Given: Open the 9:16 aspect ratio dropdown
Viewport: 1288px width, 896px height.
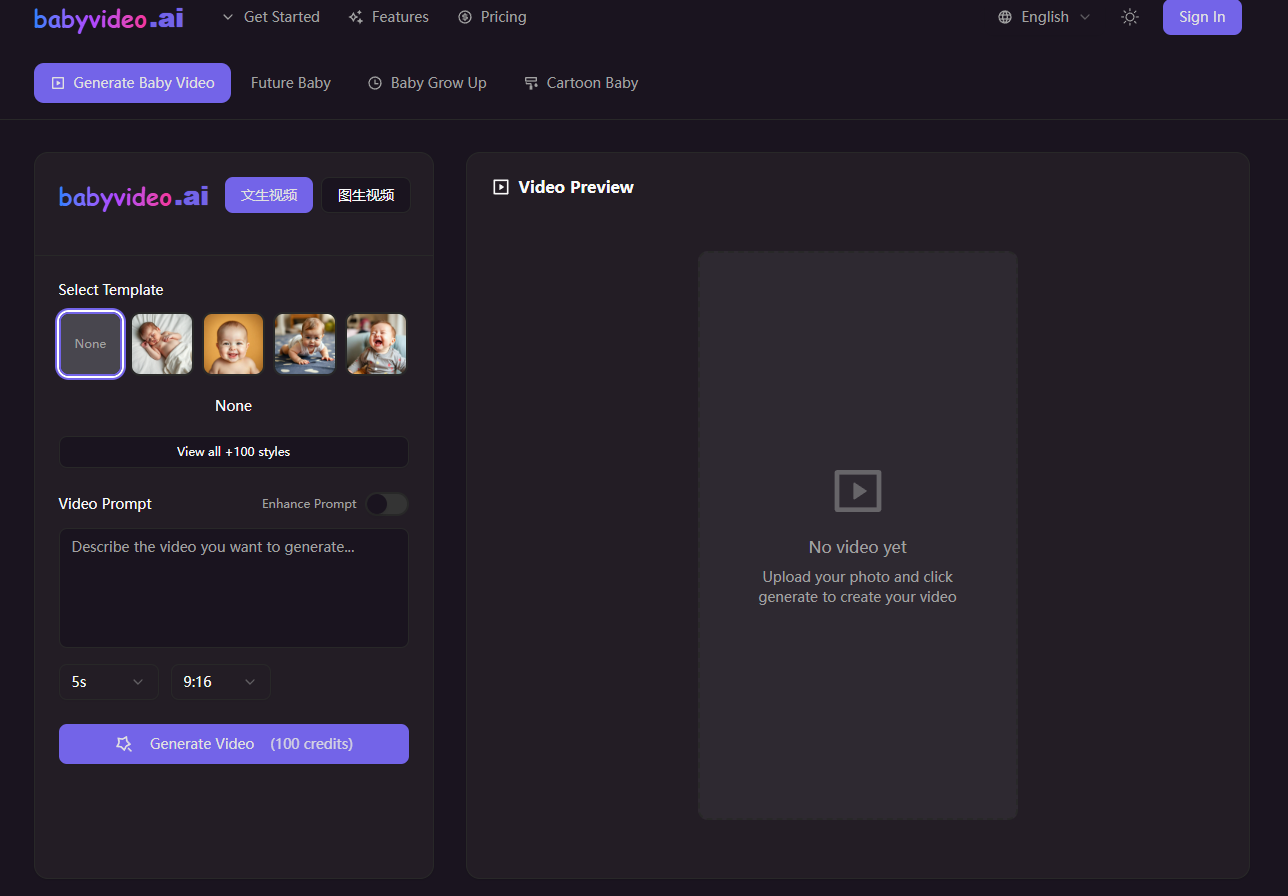Looking at the screenshot, I should (x=220, y=681).
